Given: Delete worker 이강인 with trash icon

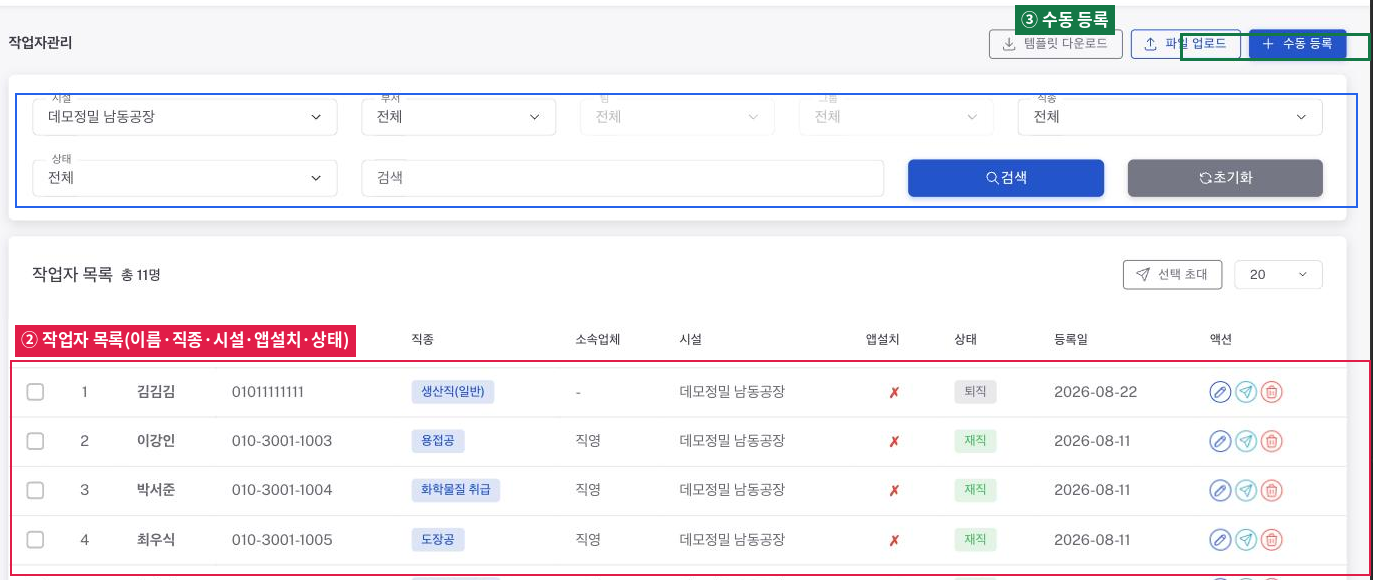Looking at the screenshot, I should pos(1271,441).
